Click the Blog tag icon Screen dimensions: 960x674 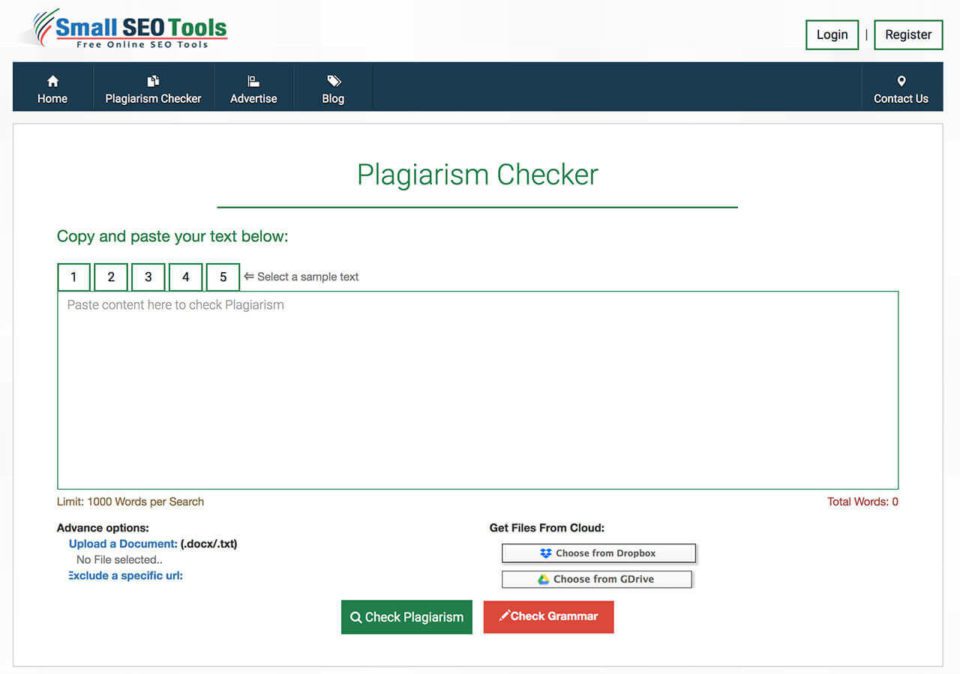coord(333,81)
